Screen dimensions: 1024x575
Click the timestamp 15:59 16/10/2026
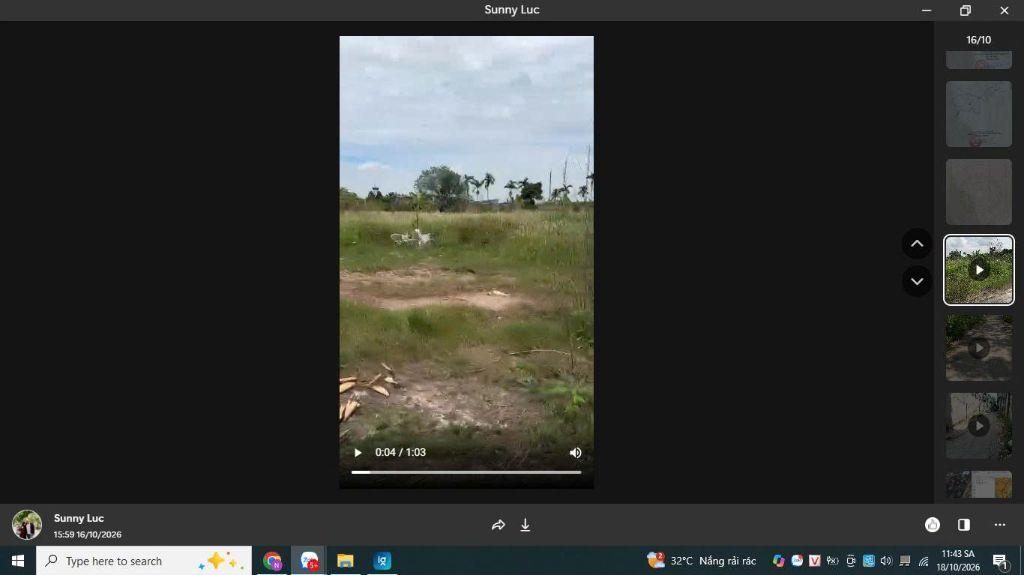pos(88,534)
